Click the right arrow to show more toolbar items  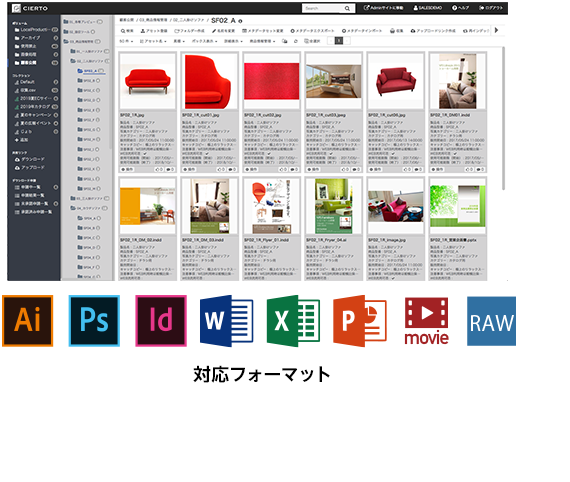click(x=496, y=31)
